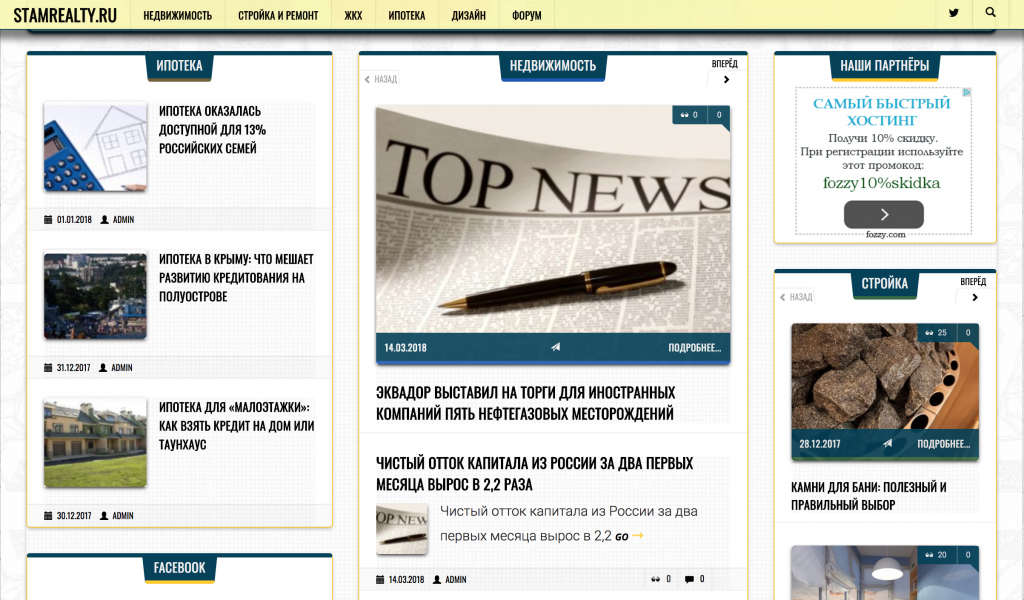Go back in Недвижимость slider
The height and width of the screenshot is (600, 1024).
[x=380, y=79]
